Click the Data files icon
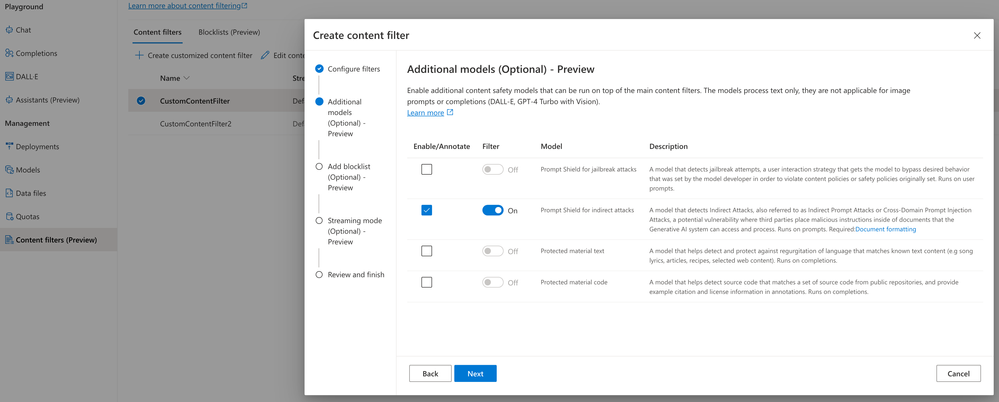This screenshot has height=402, width=999. coord(9,193)
